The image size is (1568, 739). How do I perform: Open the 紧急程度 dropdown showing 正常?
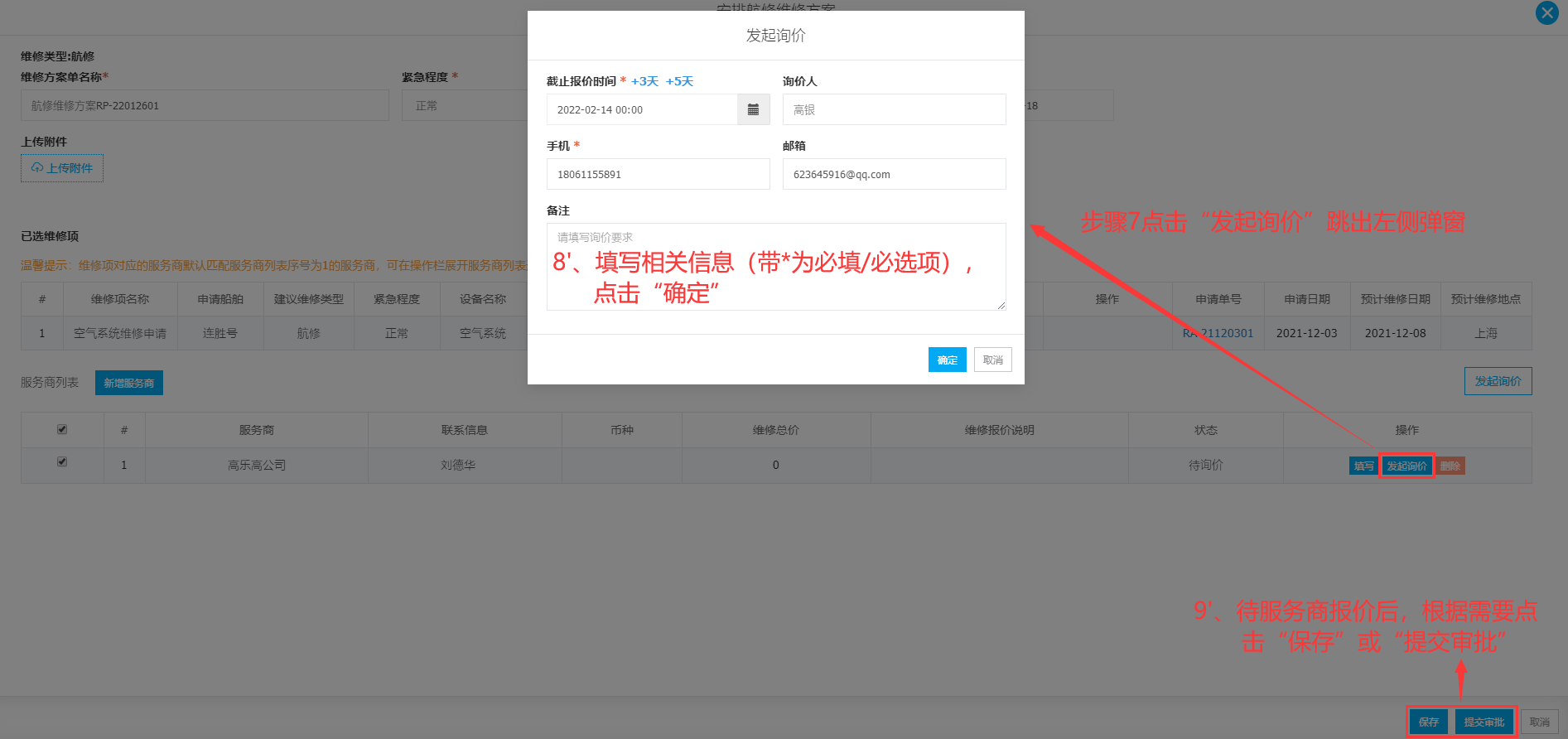[x=465, y=105]
